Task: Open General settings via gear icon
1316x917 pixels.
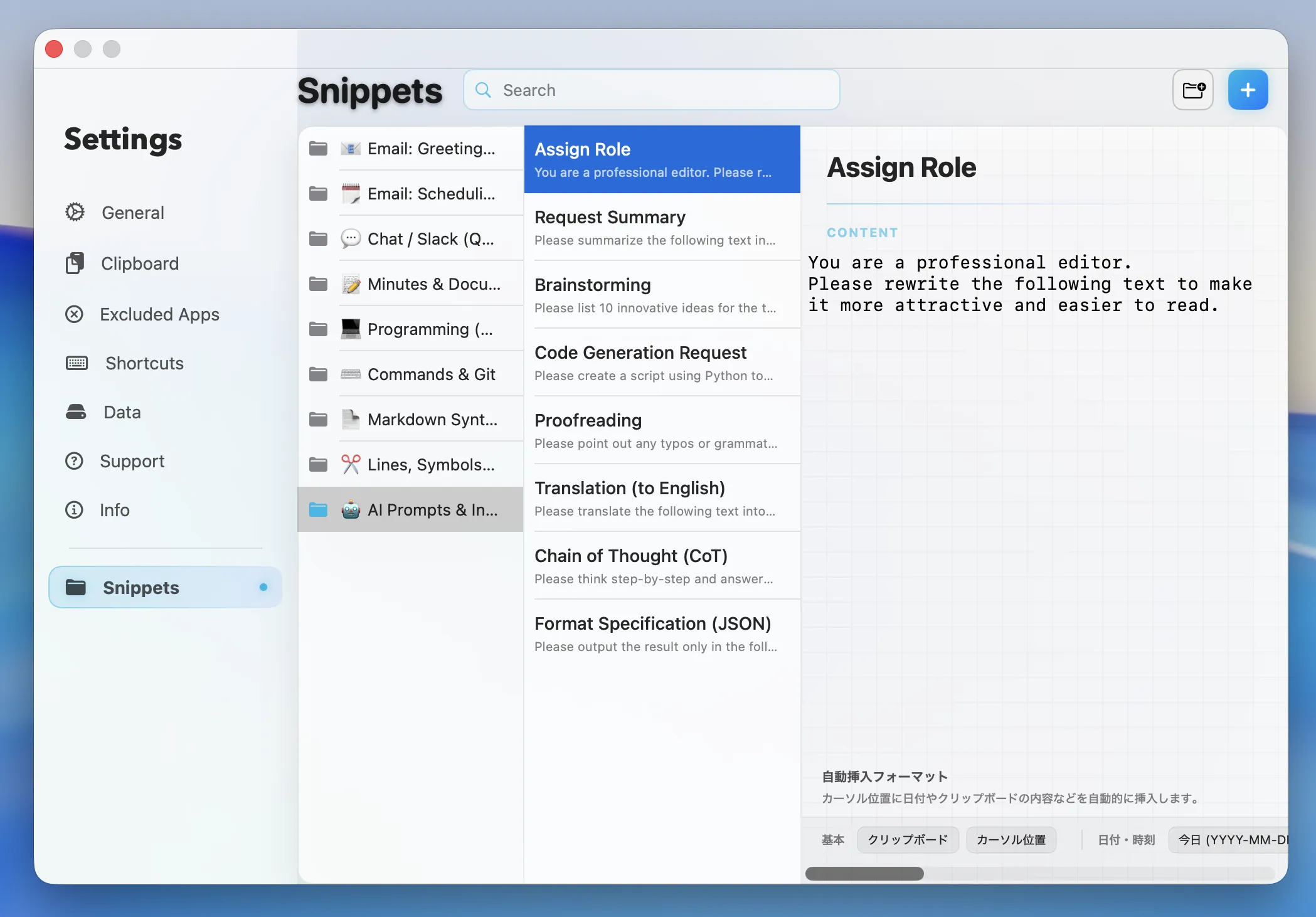Action: (132, 212)
